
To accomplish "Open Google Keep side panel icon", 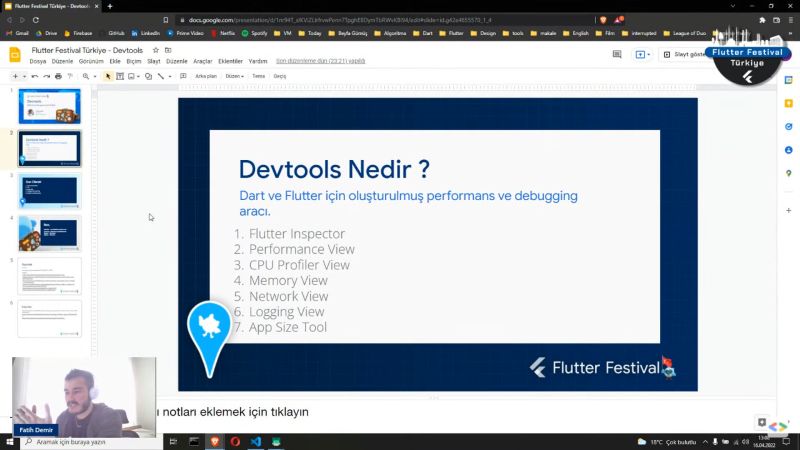I will [x=789, y=103].
